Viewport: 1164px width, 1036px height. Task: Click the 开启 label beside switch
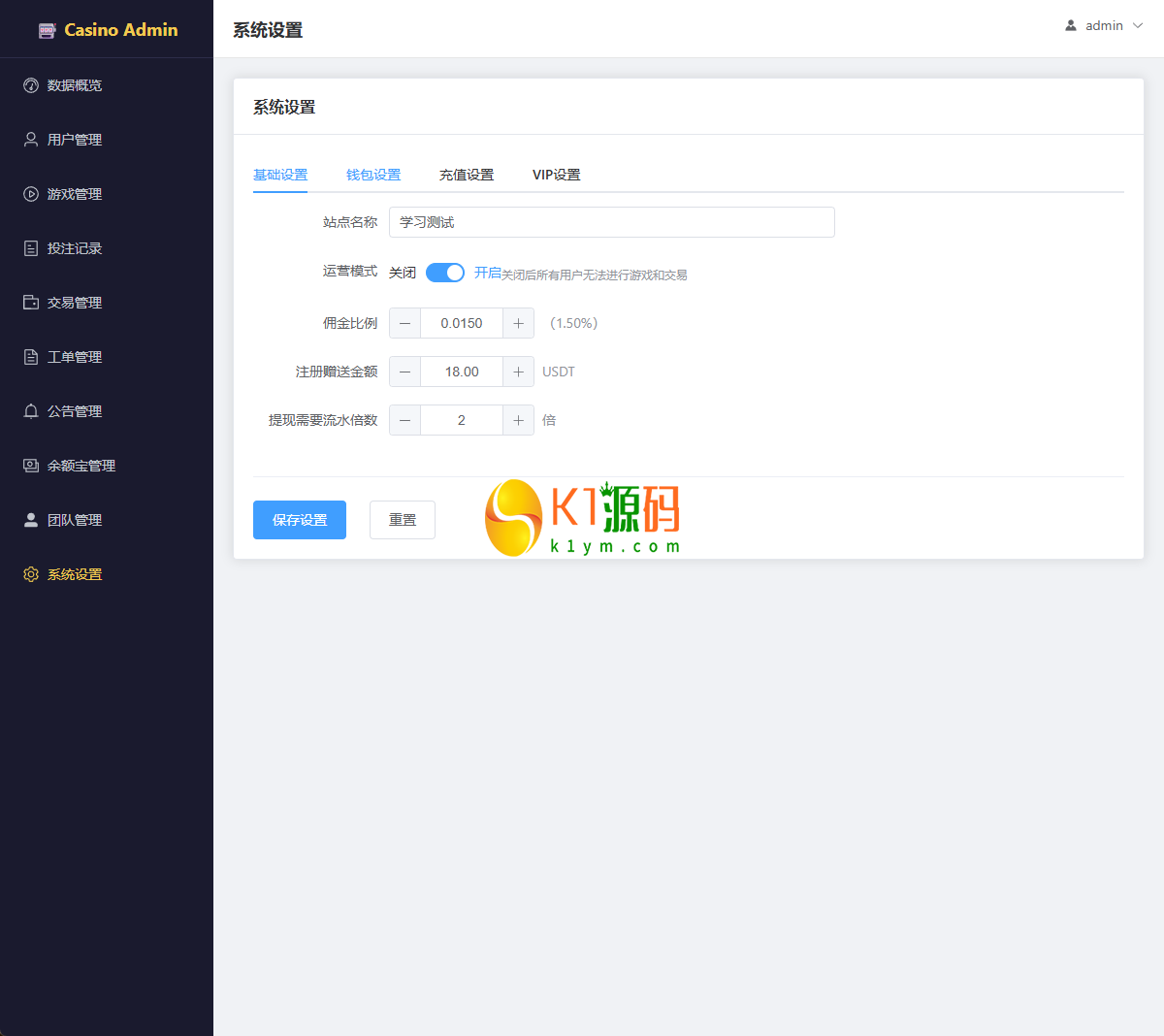pyautogui.click(x=488, y=273)
